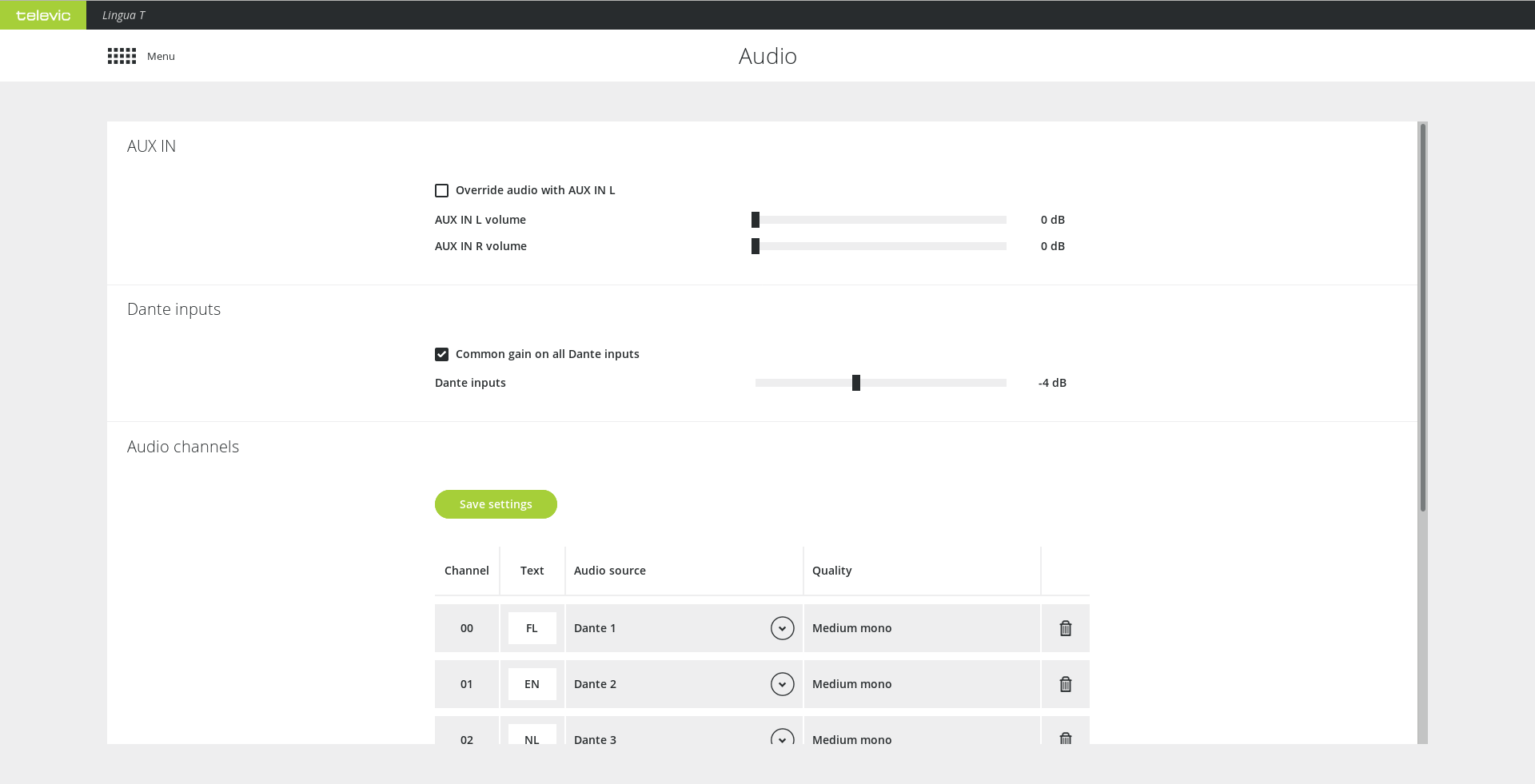The width and height of the screenshot is (1535, 784).
Task: Delete channel 00 with trash icon
Action: point(1065,628)
